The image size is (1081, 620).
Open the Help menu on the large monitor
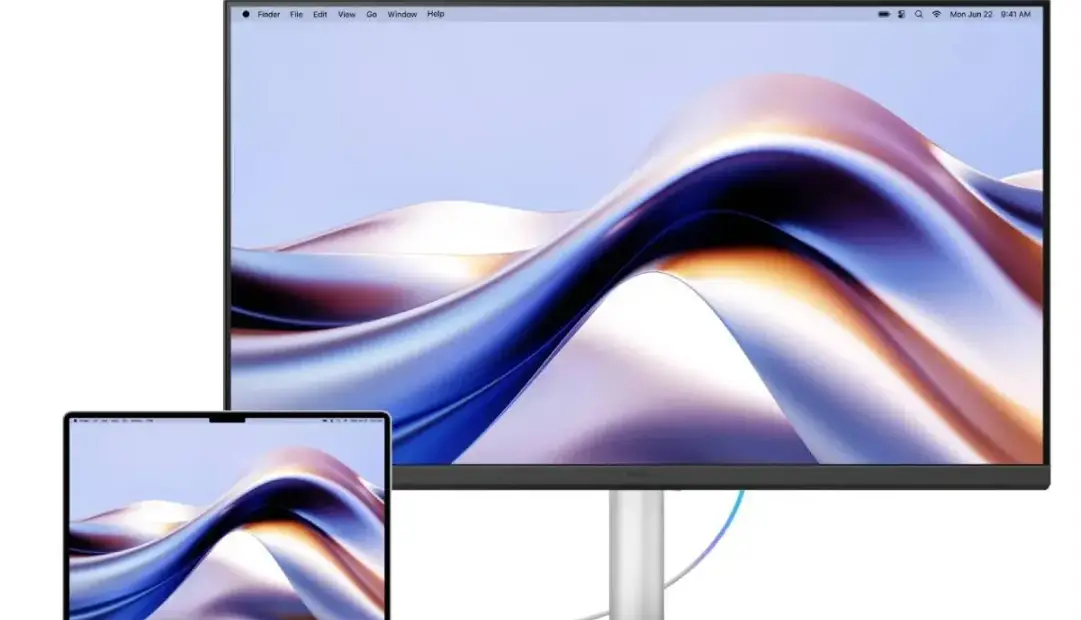(x=436, y=15)
